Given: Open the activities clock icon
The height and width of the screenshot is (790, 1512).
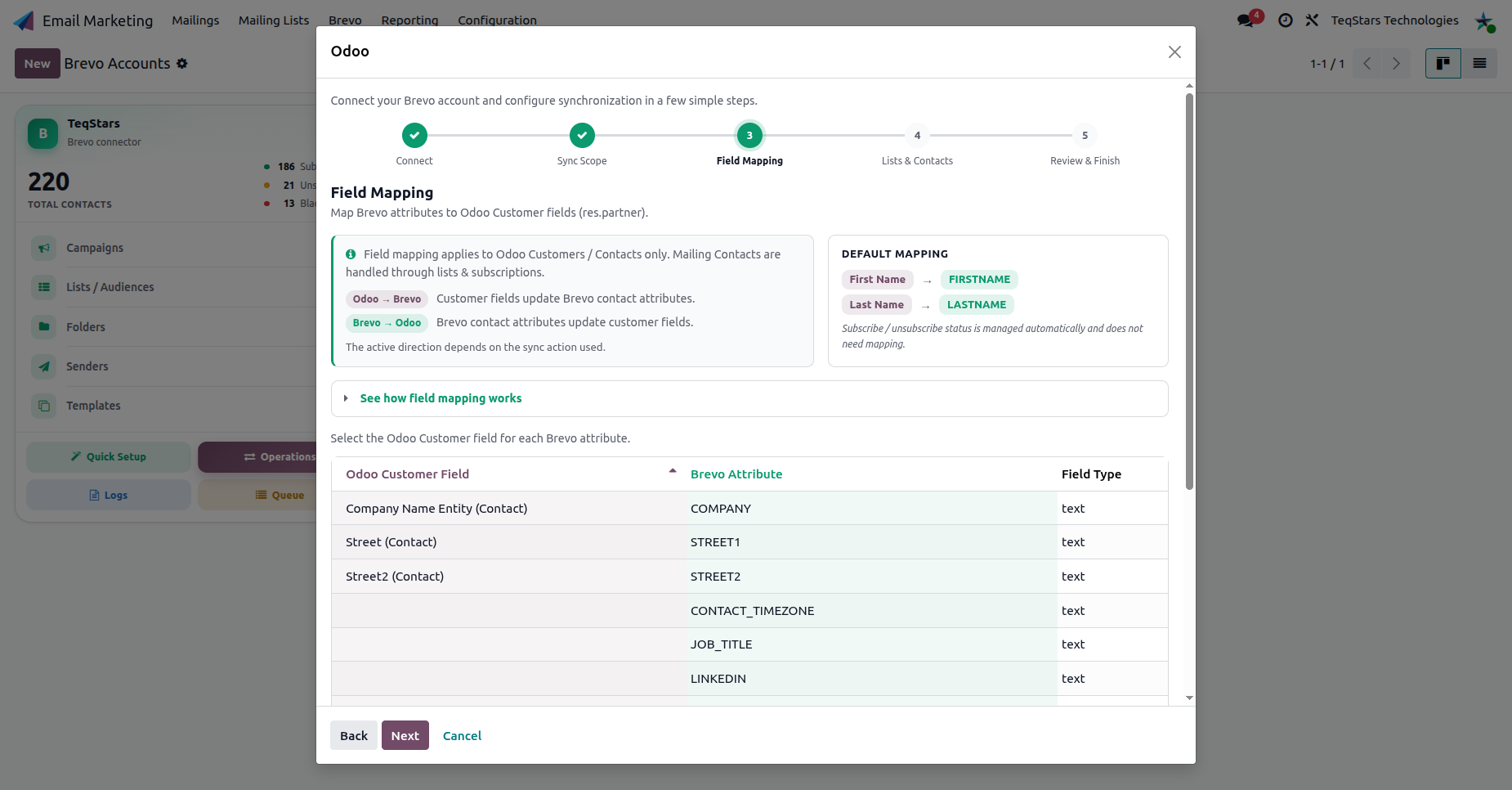Looking at the screenshot, I should [x=1286, y=20].
